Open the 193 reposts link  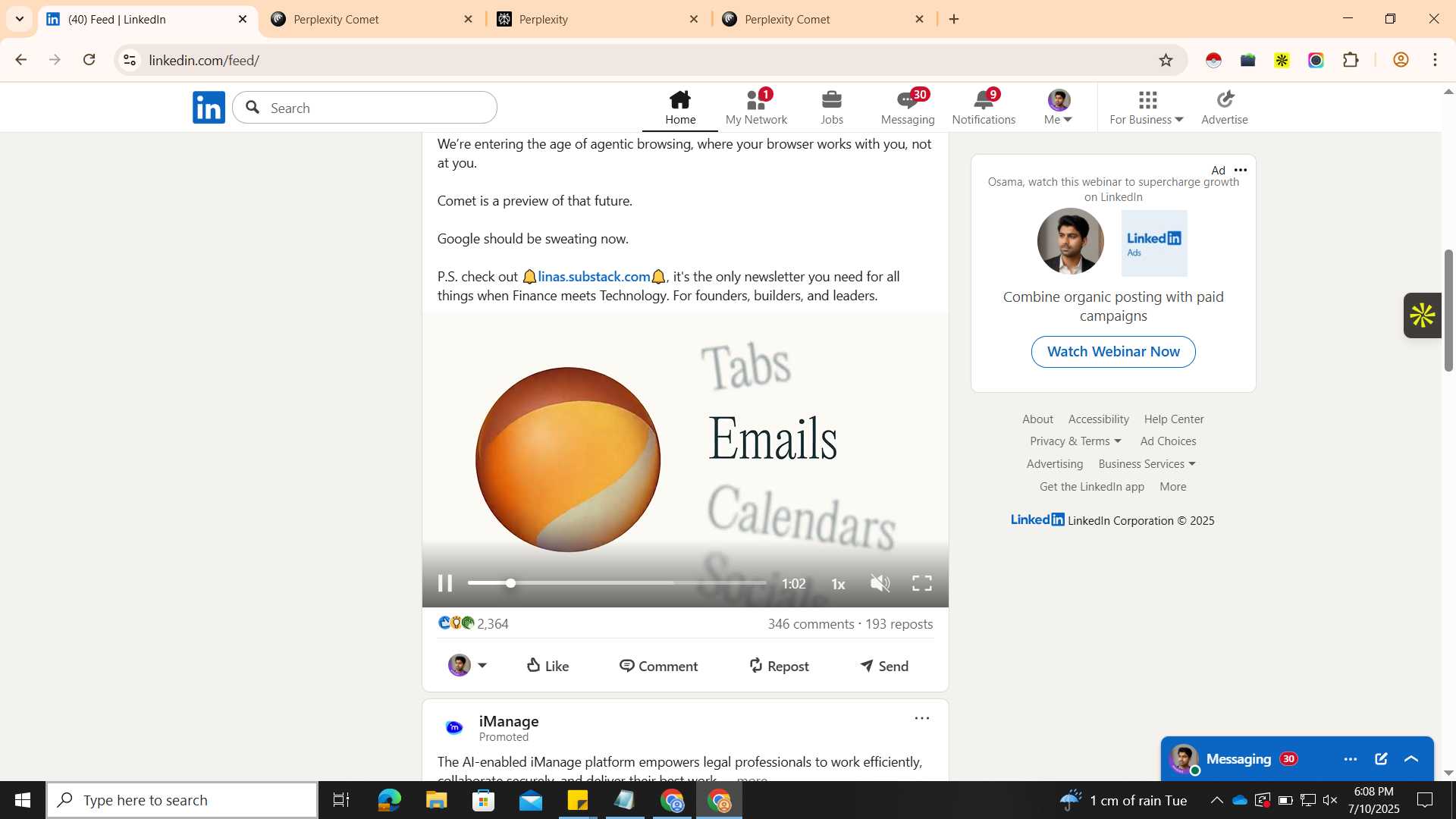[x=899, y=624]
